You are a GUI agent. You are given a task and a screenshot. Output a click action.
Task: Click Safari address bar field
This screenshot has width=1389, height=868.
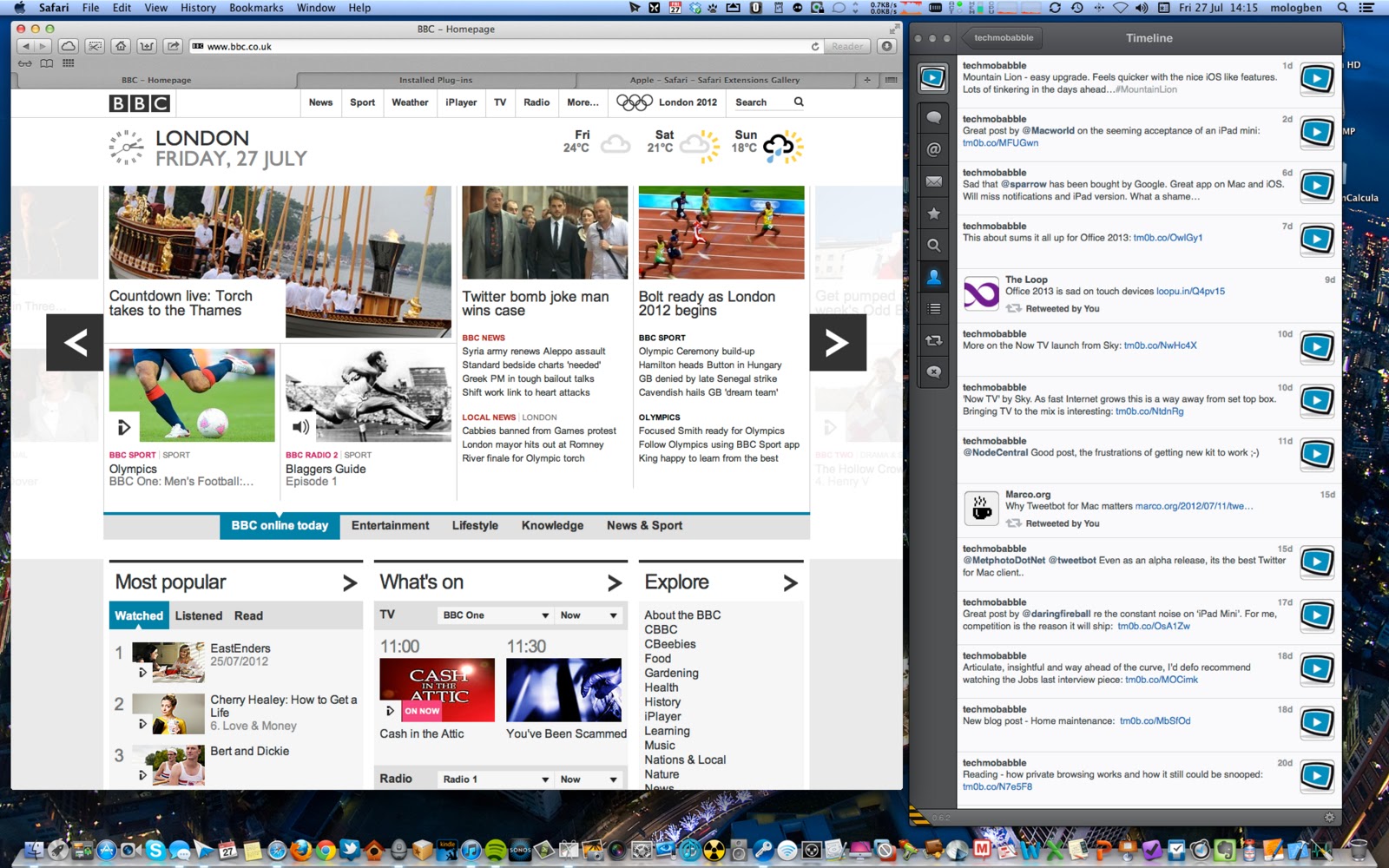coord(505,47)
